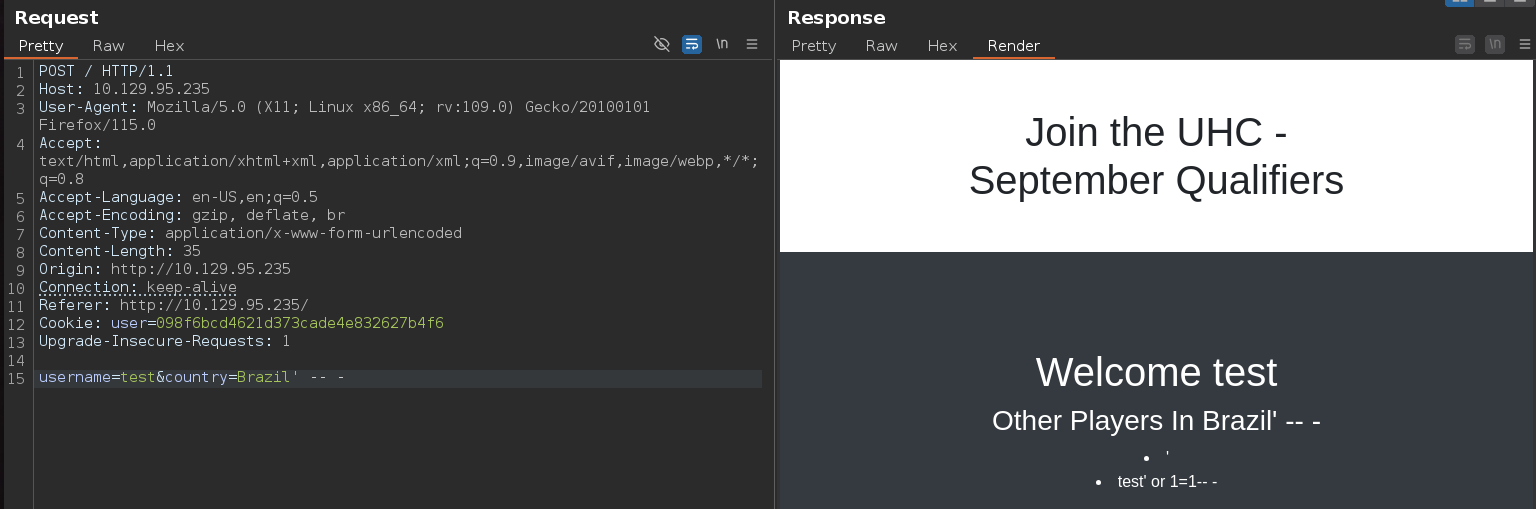Open the Response Raw tab
1536x509 pixels.
(x=881, y=45)
